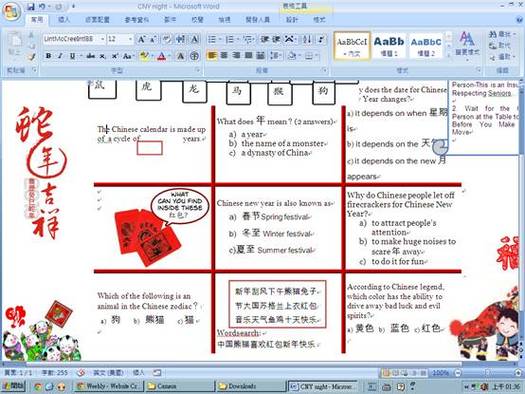Apply the Heading 2 style AaBbC
525x394 pixels.
(426, 46)
